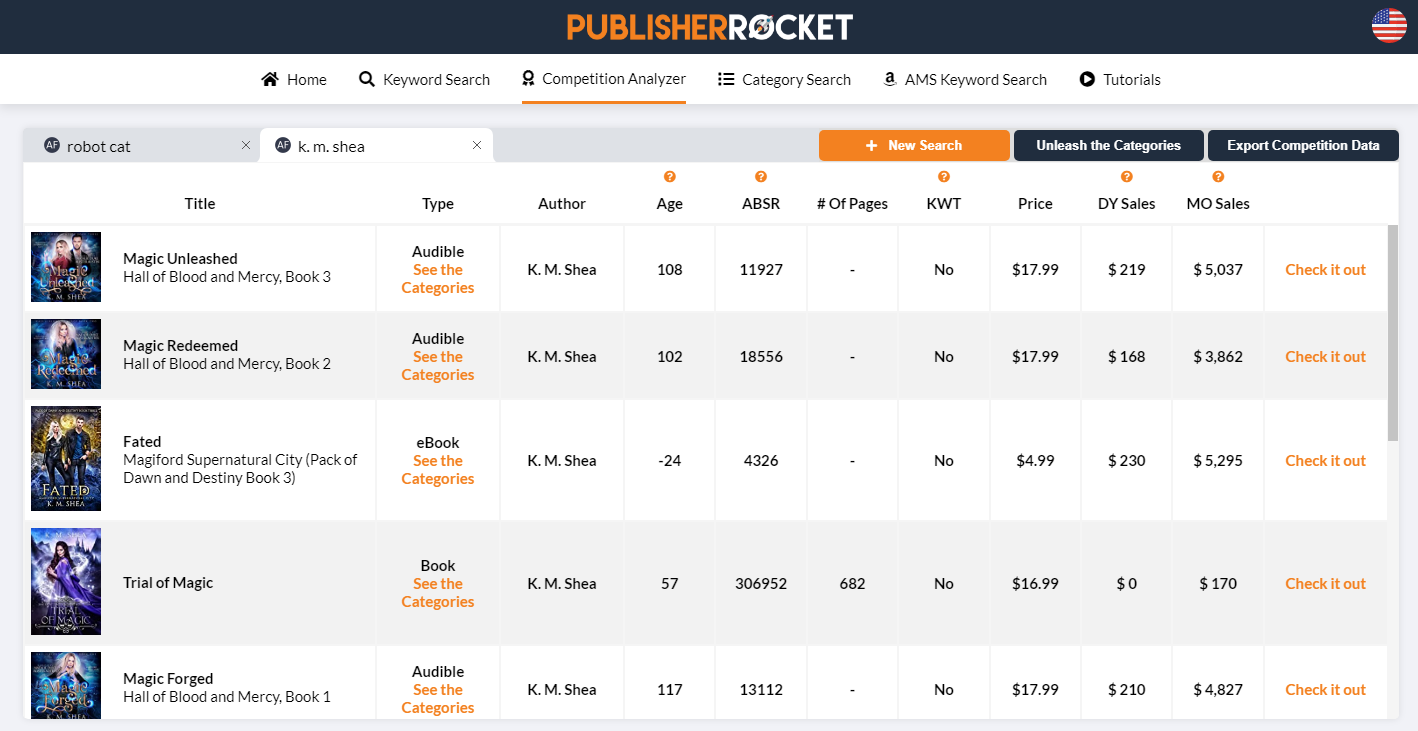This screenshot has height=731, width=1418.
Task: Start a New Search
Action: (x=914, y=145)
